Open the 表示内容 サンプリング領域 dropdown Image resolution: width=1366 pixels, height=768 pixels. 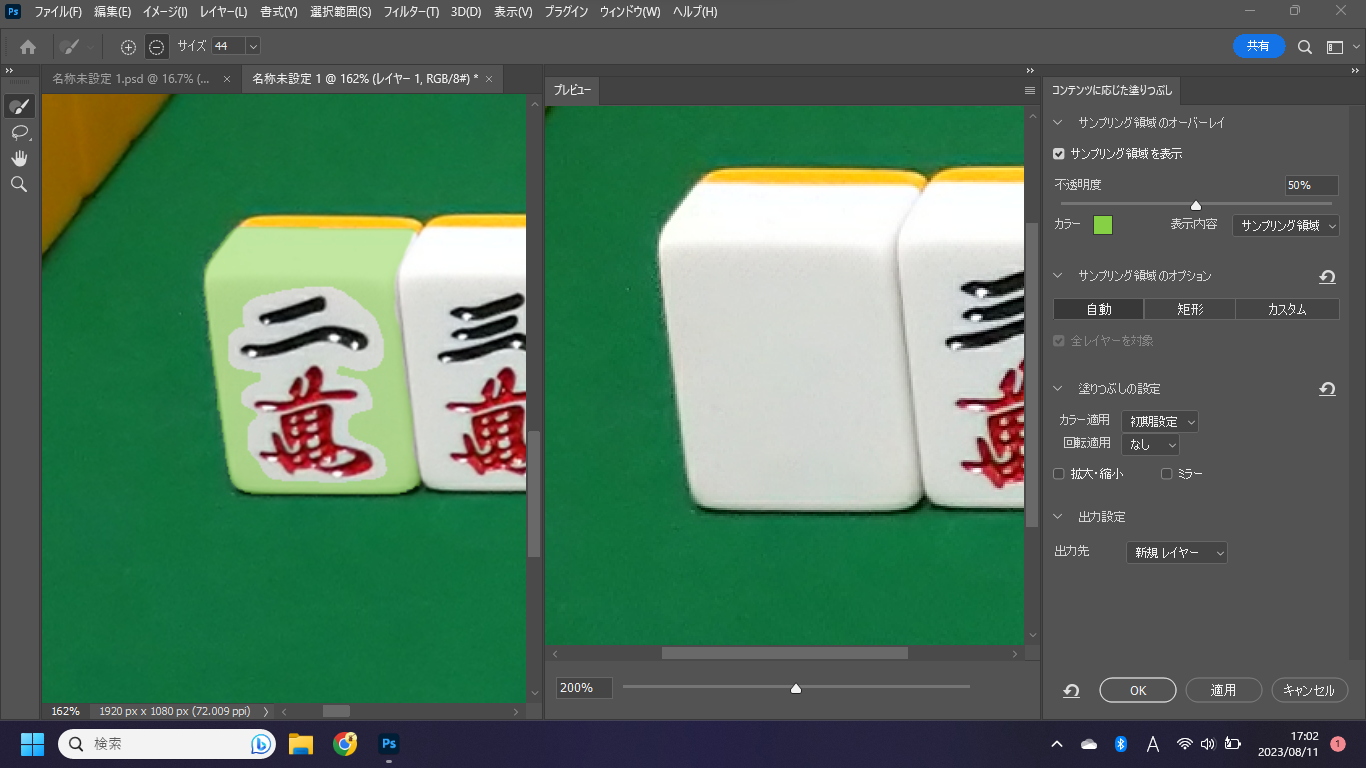[x=1285, y=226]
